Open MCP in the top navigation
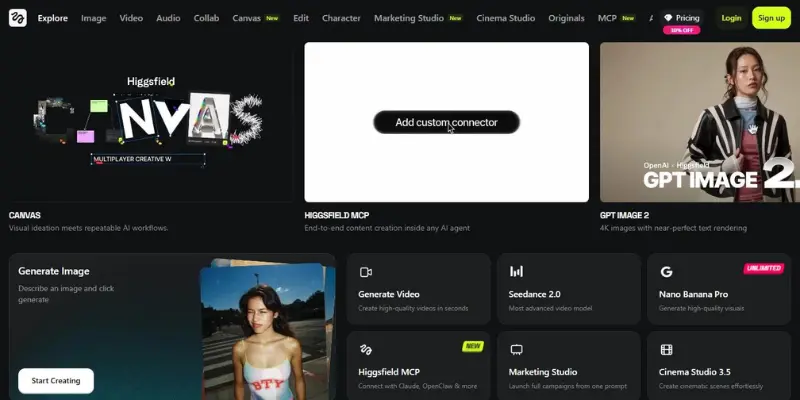The height and width of the screenshot is (400, 800). [607, 18]
